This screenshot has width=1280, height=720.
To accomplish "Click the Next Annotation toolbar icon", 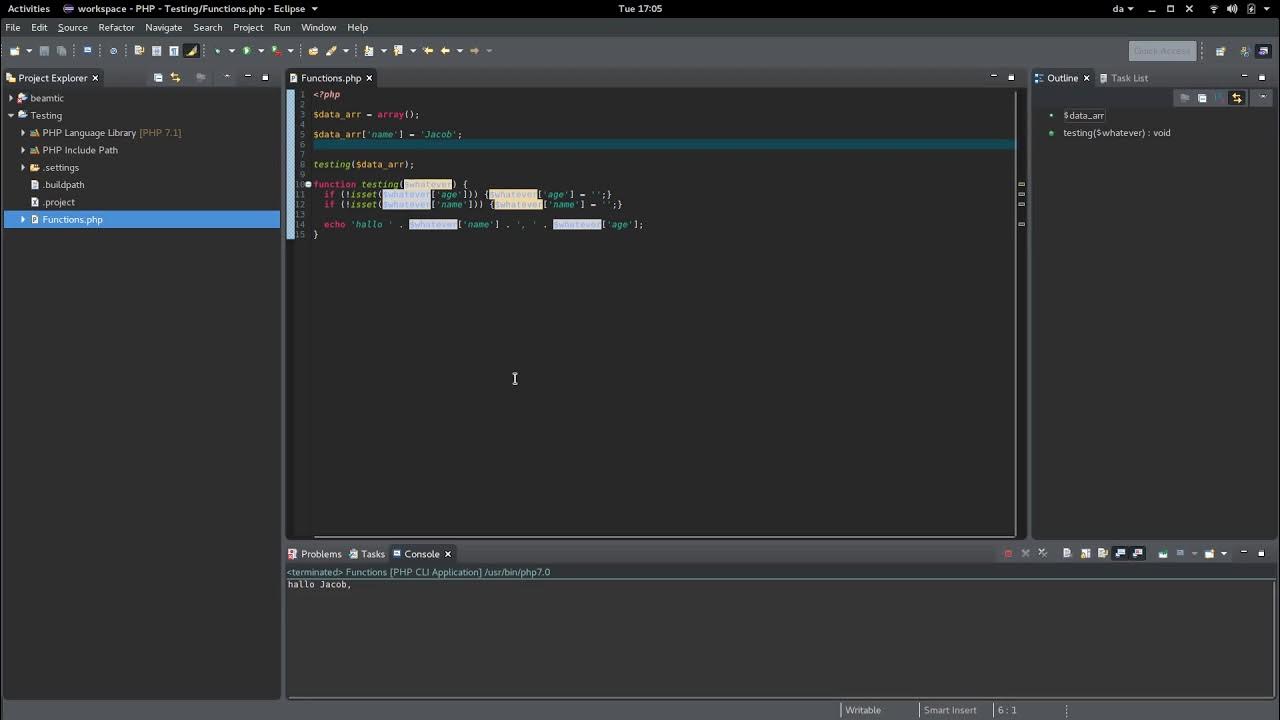I will pos(368,50).
